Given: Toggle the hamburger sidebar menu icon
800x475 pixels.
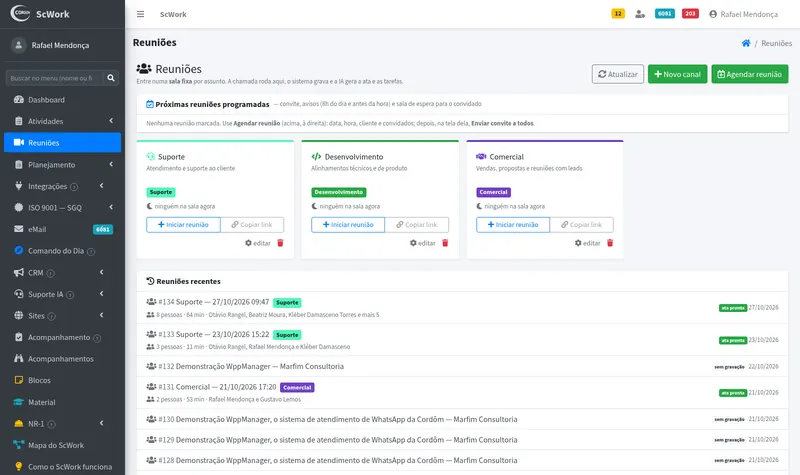Looking at the screenshot, I should pyautogui.click(x=140, y=14).
